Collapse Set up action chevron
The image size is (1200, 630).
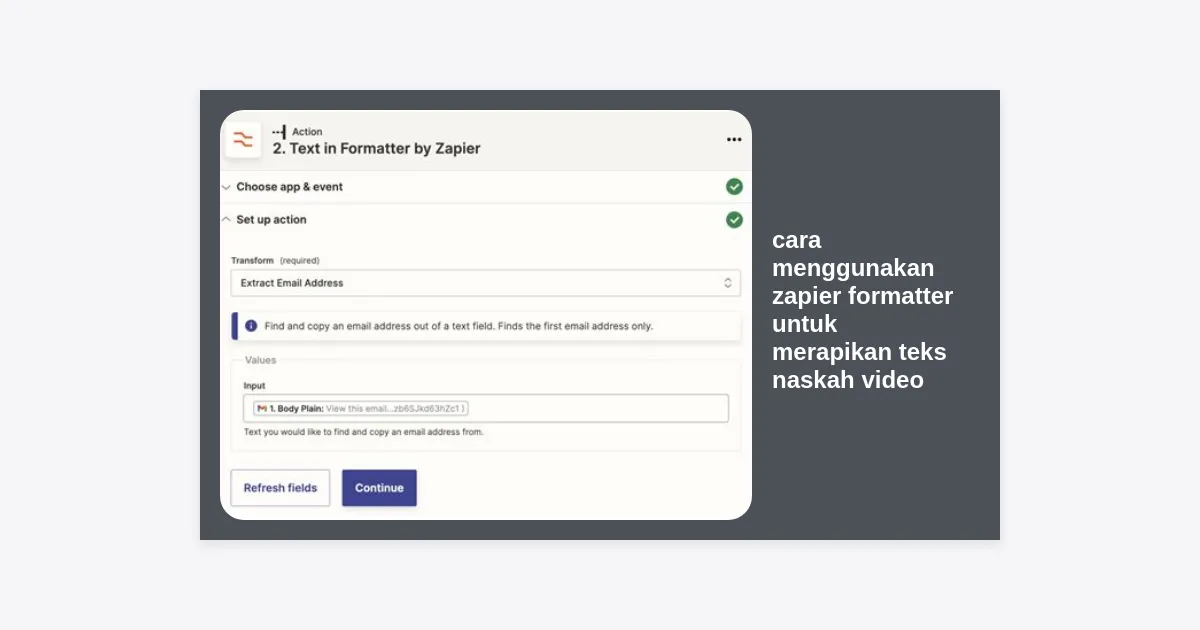(x=226, y=220)
